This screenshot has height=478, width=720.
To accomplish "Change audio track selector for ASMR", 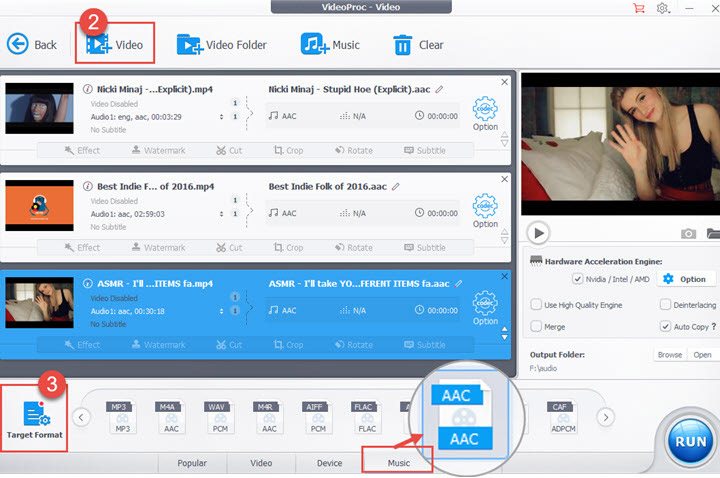I will 221,311.
